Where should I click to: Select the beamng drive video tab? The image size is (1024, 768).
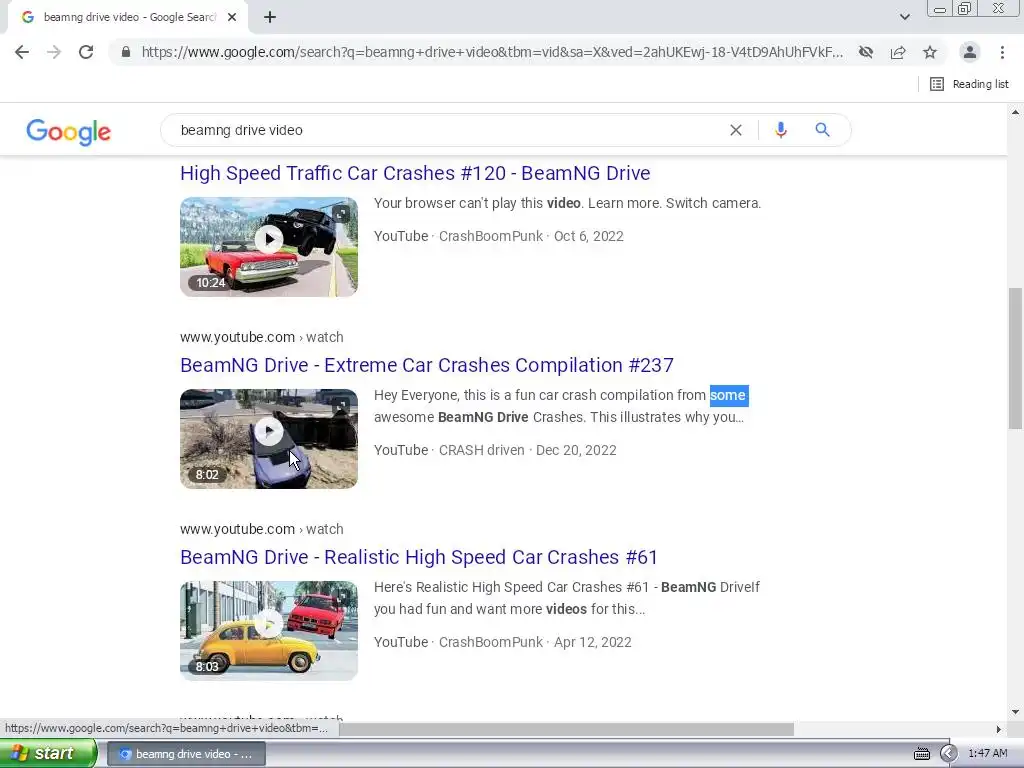click(x=128, y=18)
